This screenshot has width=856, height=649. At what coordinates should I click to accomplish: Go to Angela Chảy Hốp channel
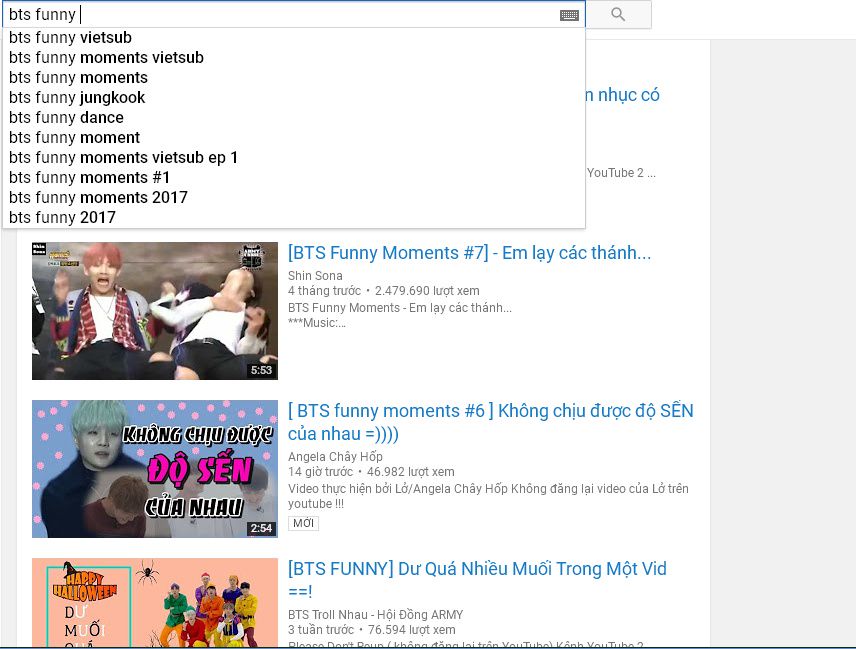coord(337,457)
